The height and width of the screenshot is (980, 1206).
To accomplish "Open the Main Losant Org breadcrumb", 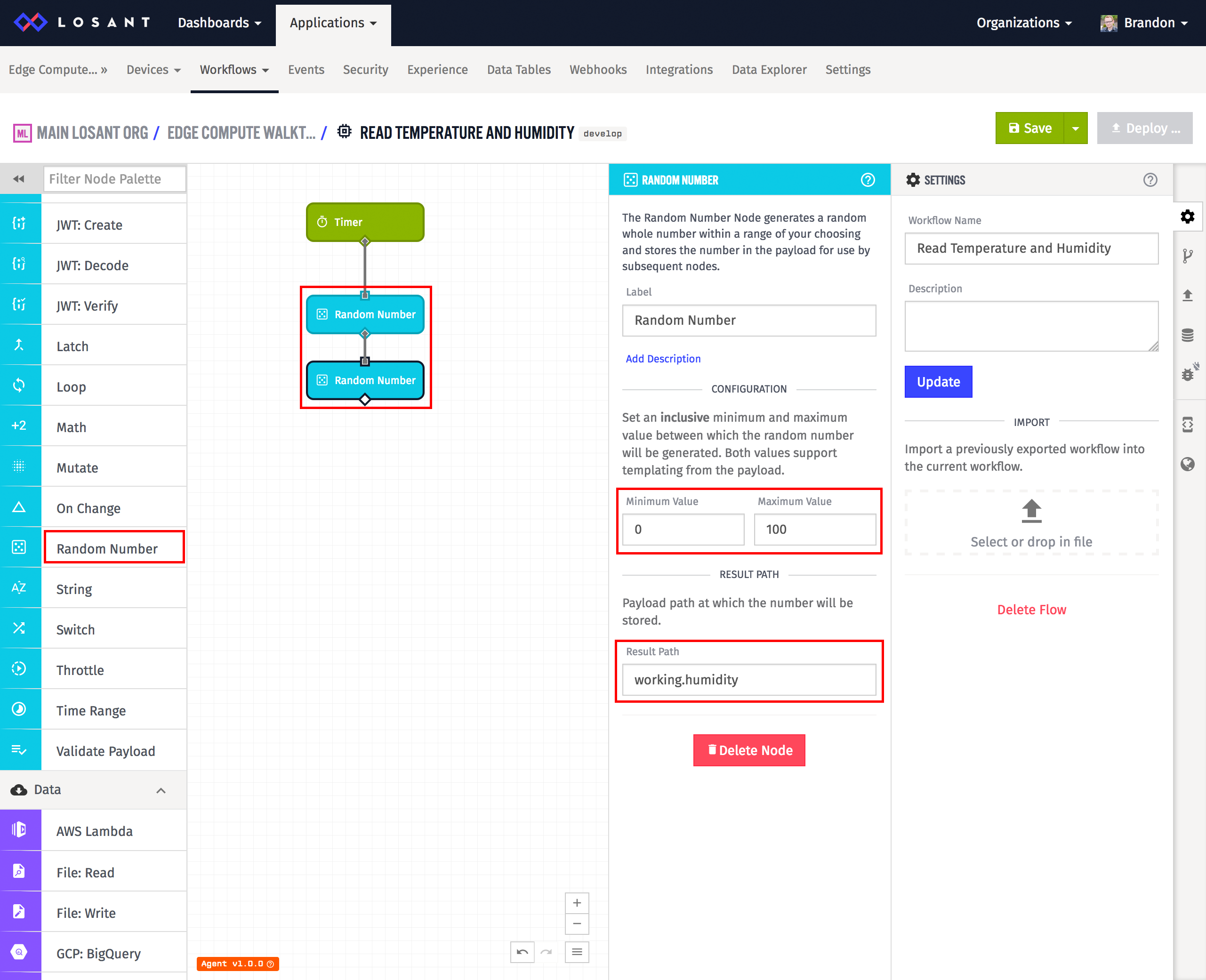I will click(x=93, y=133).
